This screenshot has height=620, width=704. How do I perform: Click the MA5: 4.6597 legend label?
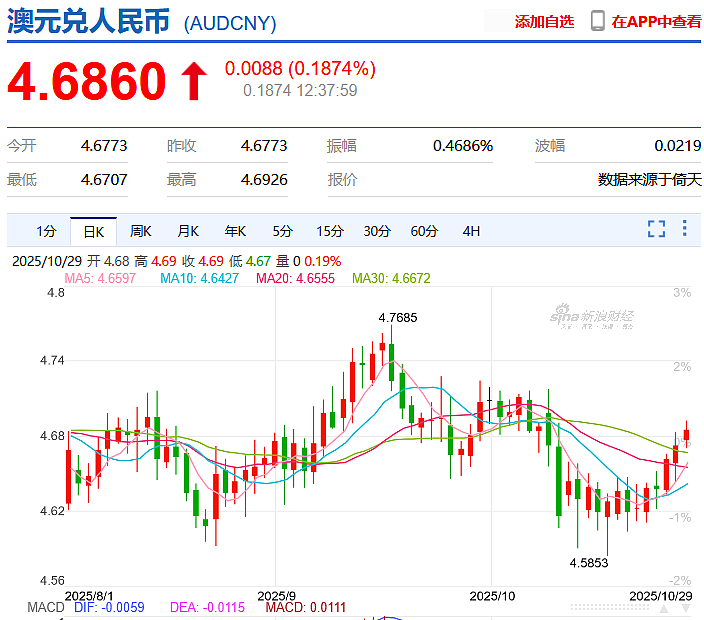tap(100, 278)
